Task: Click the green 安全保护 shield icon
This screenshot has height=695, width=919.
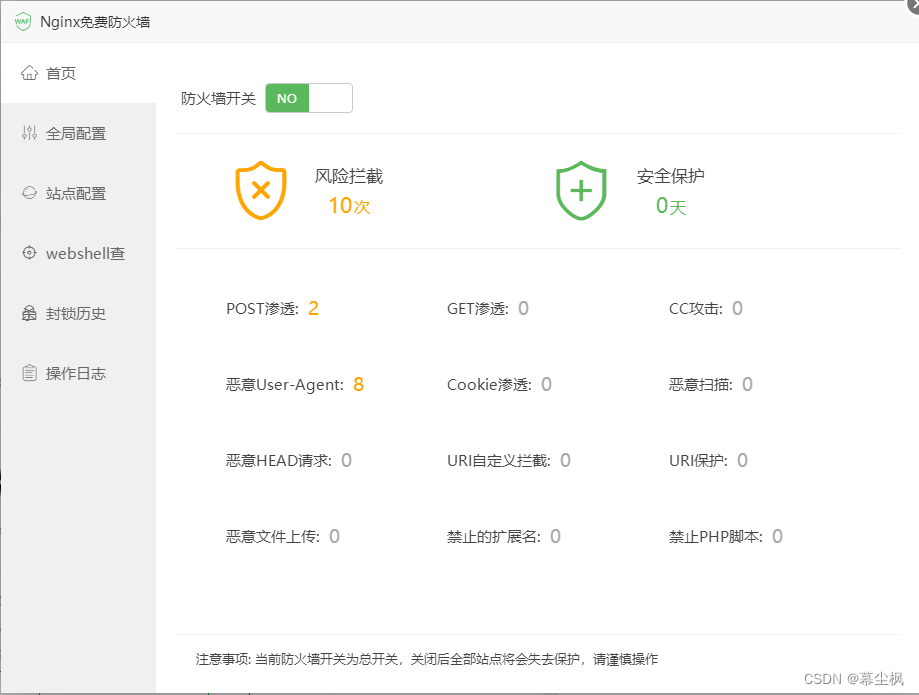Action: pyautogui.click(x=580, y=188)
